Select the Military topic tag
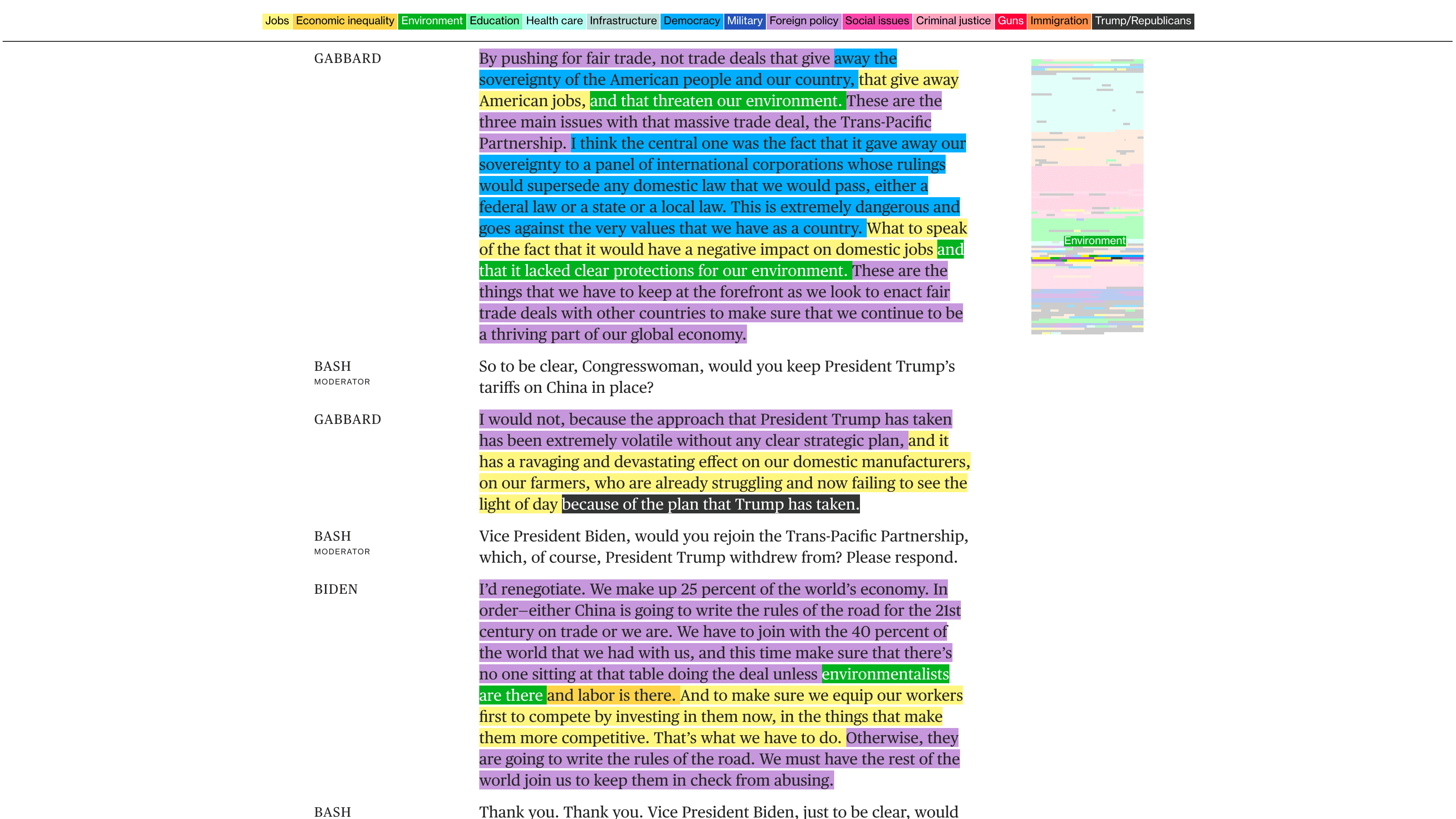The width and height of the screenshot is (1456, 819). click(744, 21)
